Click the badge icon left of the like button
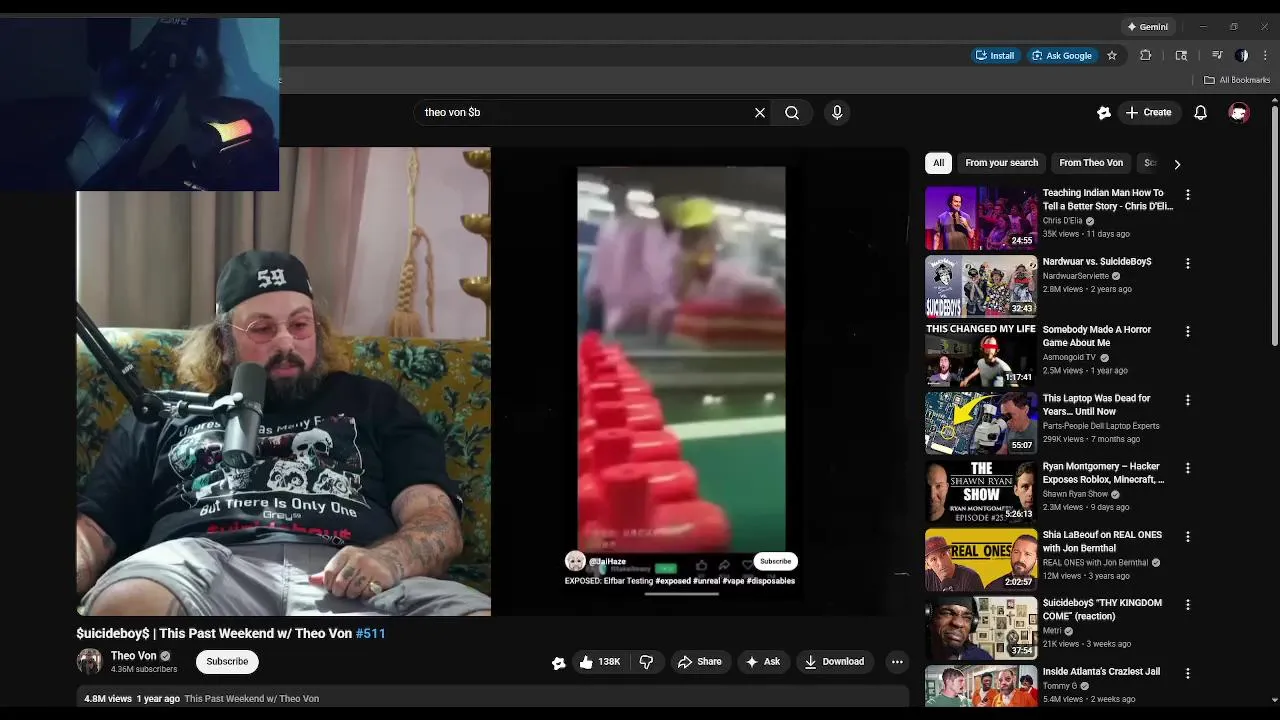Viewport: 1280px width, 720px height. click(x=559, y=662)
